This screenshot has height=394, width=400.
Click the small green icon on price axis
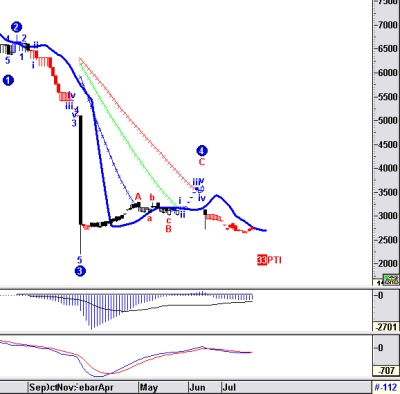coord(391,280)
